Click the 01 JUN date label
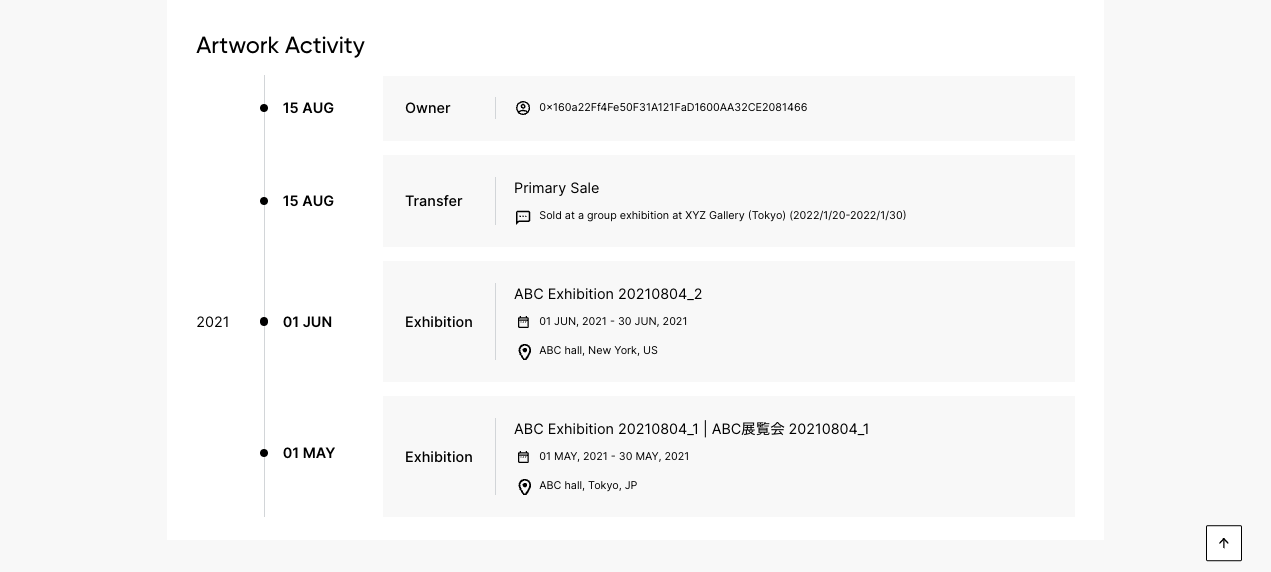Screen dimensions: 1271x572 [x=307, y=322]
